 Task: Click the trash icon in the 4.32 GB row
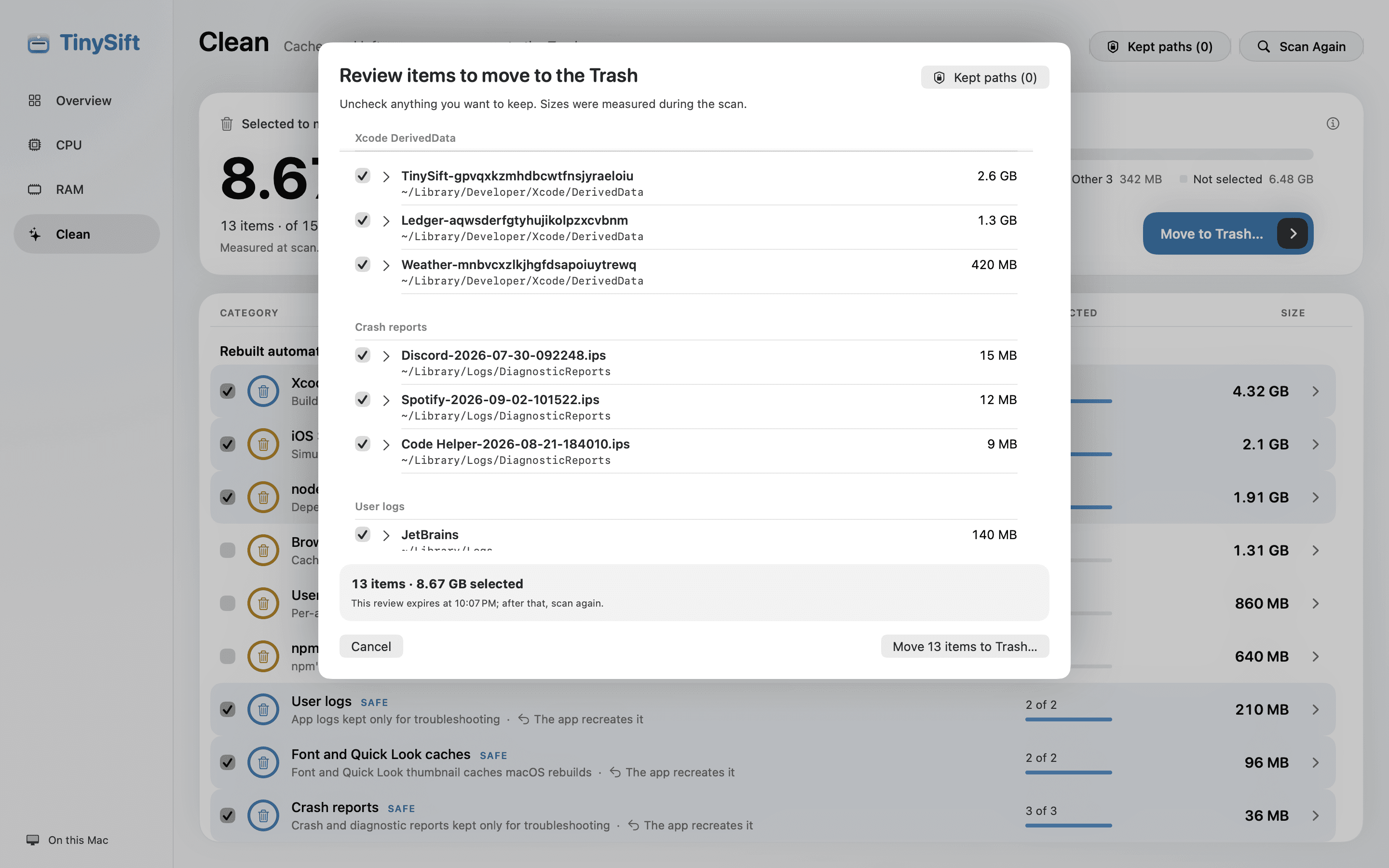tap(263, 391)
